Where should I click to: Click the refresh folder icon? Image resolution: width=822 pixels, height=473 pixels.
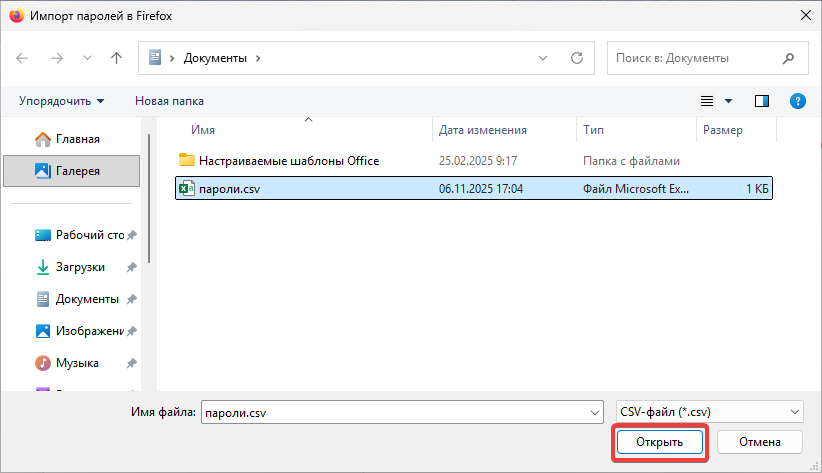click(x=576, y=58)
